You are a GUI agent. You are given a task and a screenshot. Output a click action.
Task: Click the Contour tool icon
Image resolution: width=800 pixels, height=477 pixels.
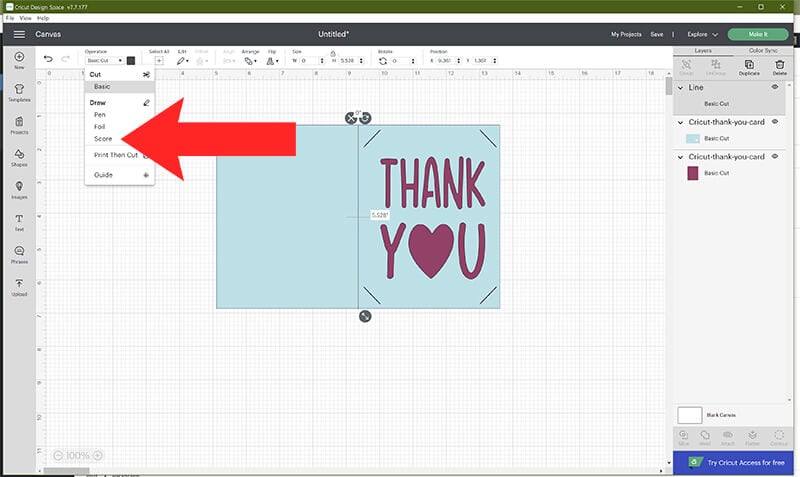pos(779,435)
